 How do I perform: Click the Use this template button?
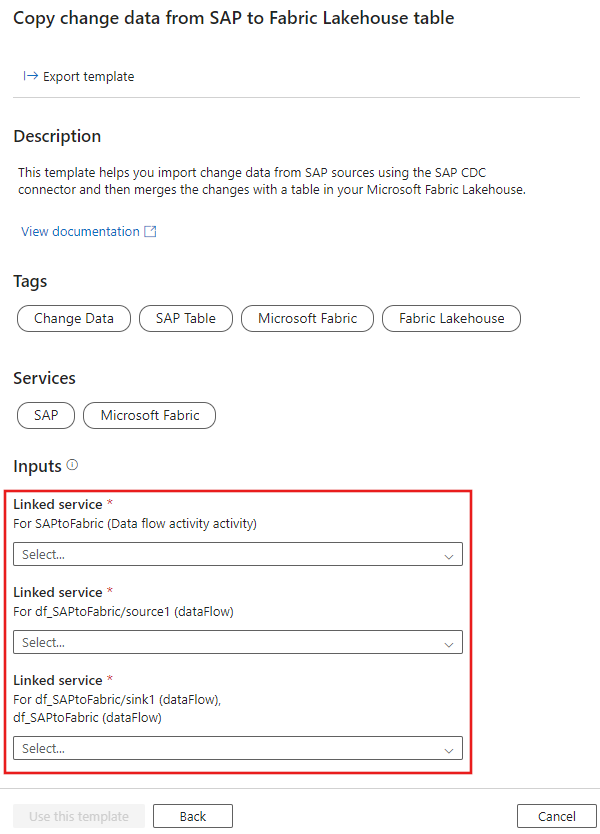[79, 816]
